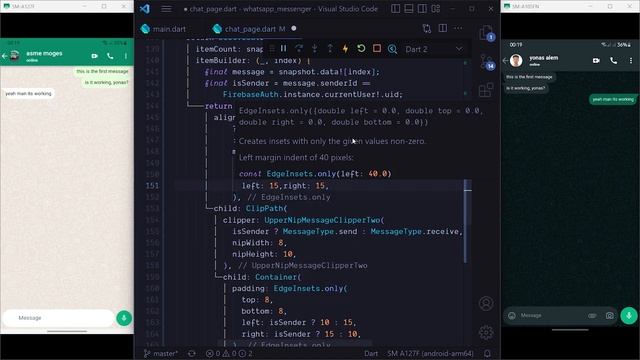The width and height of the screenshot is (640, 360).
Task: Toggle the bottom panel layout icon
Action: coord(409,9)
